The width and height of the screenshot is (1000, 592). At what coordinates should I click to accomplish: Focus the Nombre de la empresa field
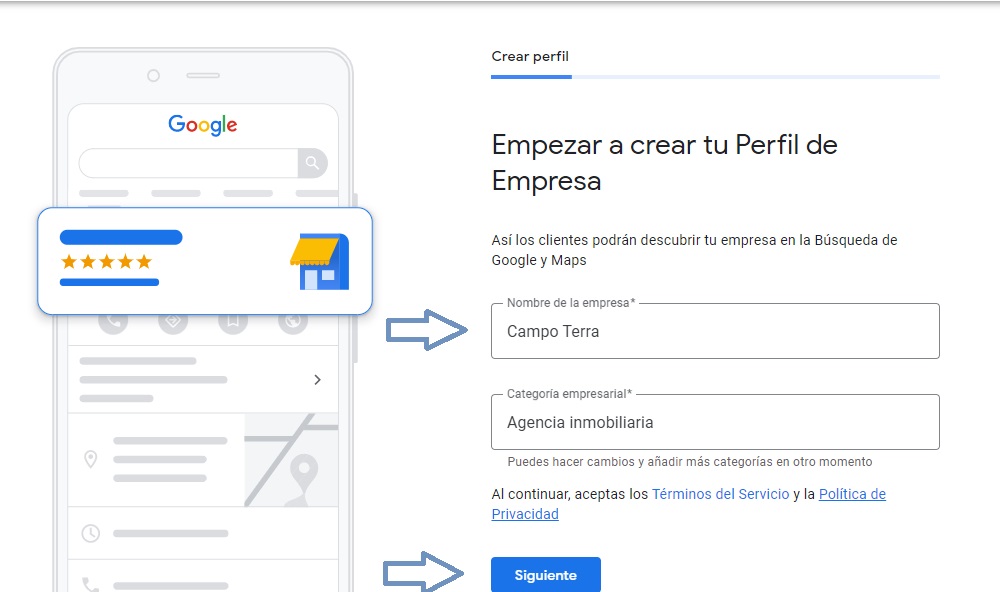pos(715,331)
